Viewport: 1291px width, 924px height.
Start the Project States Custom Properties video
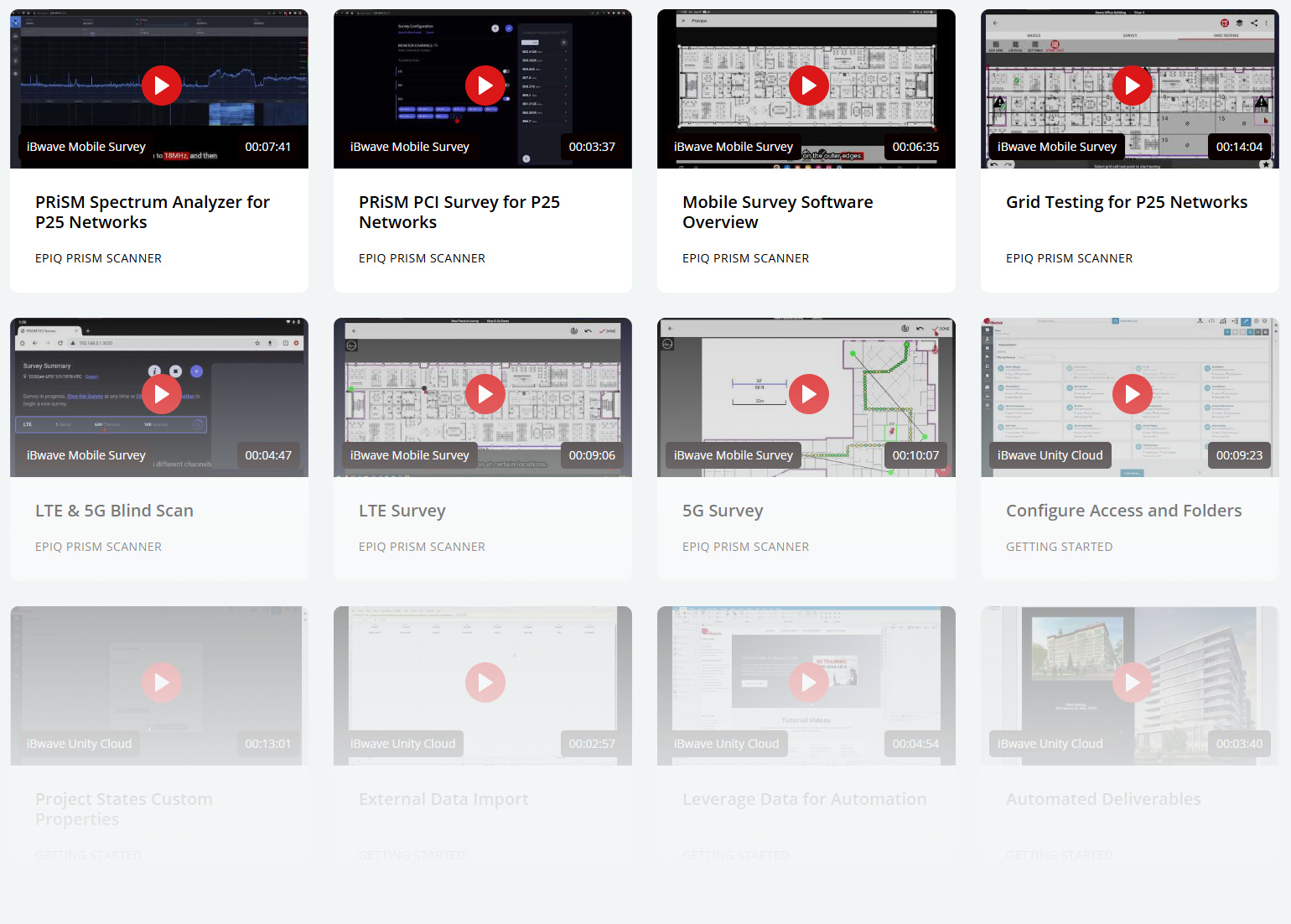click(x=161, y=682)
